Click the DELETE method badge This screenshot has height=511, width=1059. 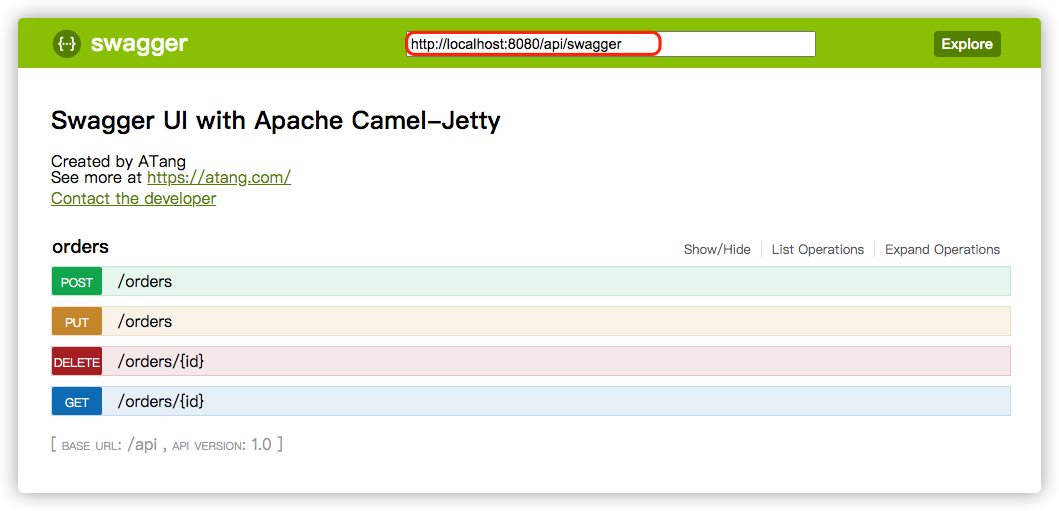(x=77, y=361)
